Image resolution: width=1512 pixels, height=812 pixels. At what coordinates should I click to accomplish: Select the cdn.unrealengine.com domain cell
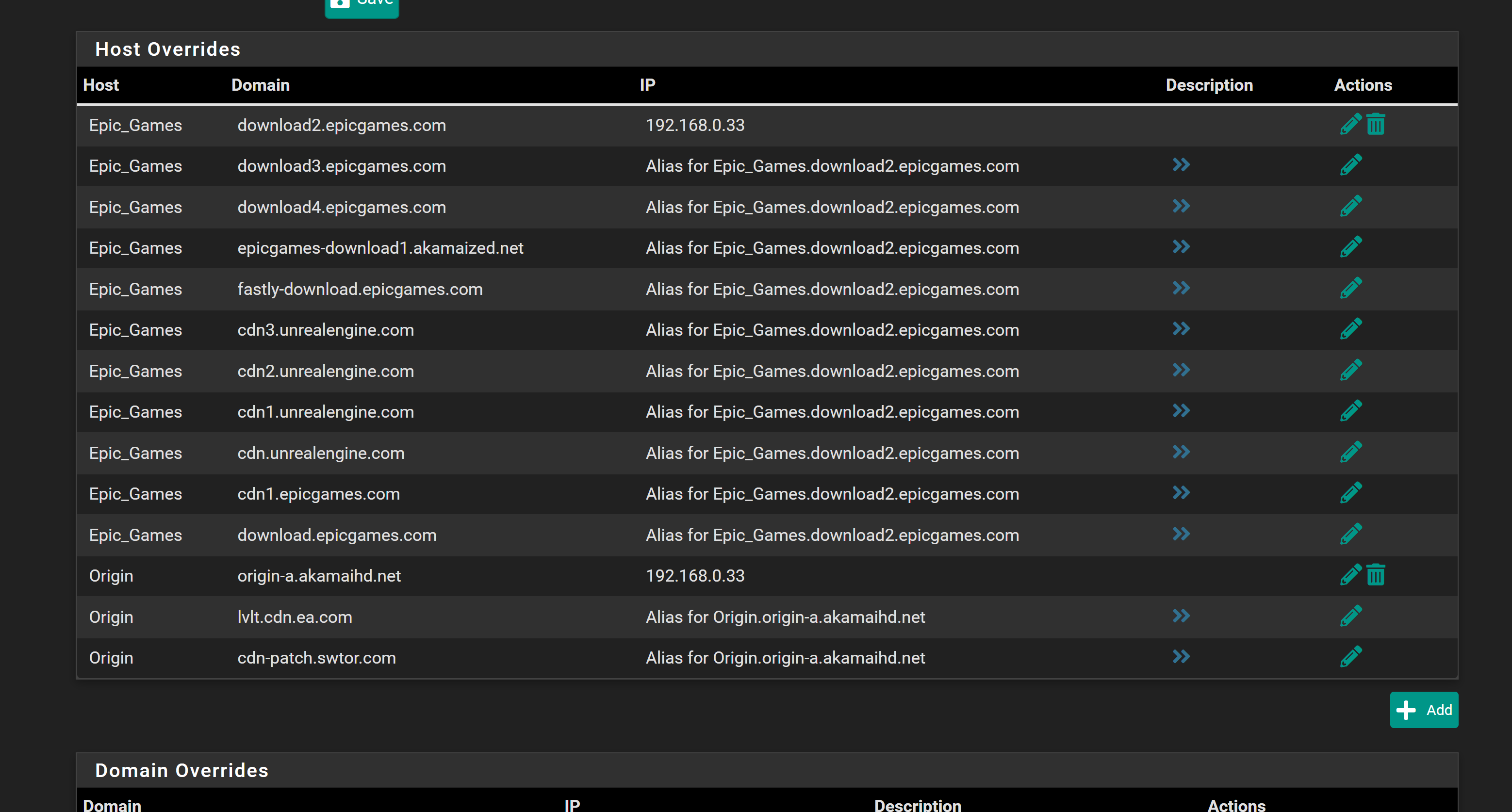tap(321, 453)
